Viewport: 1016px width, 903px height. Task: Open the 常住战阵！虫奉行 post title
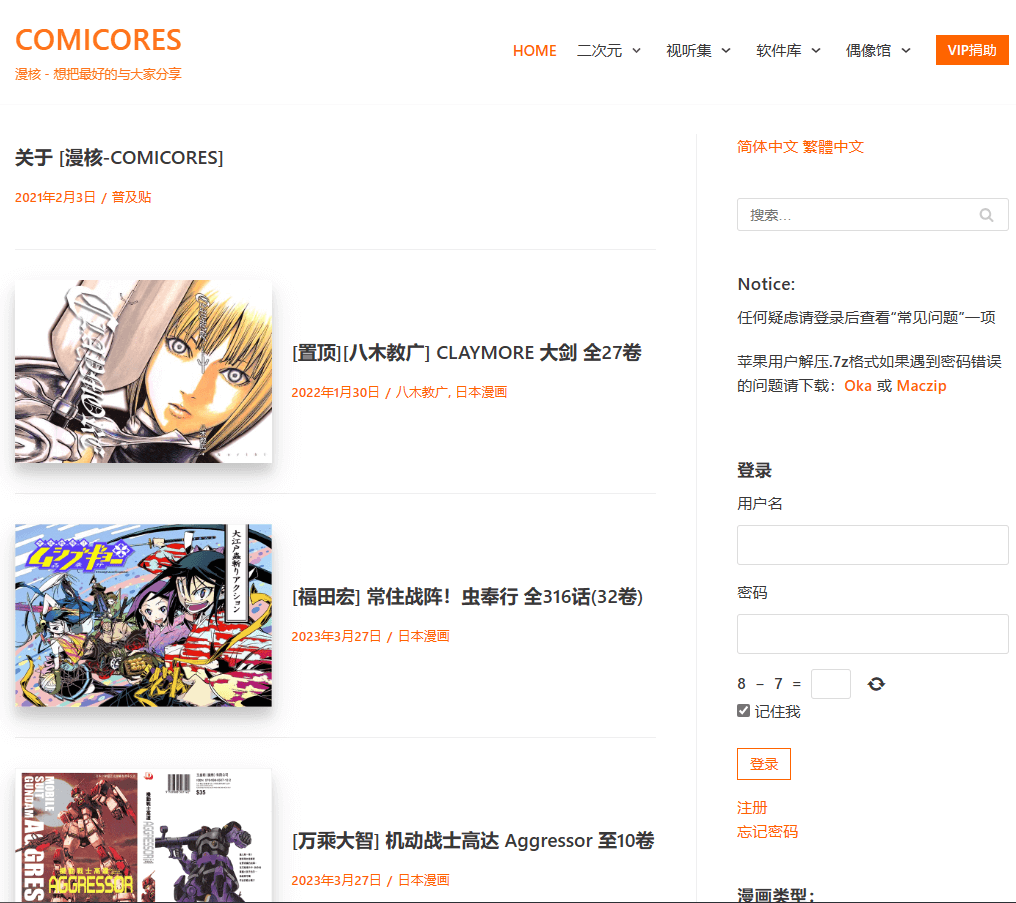coord(467,597)
